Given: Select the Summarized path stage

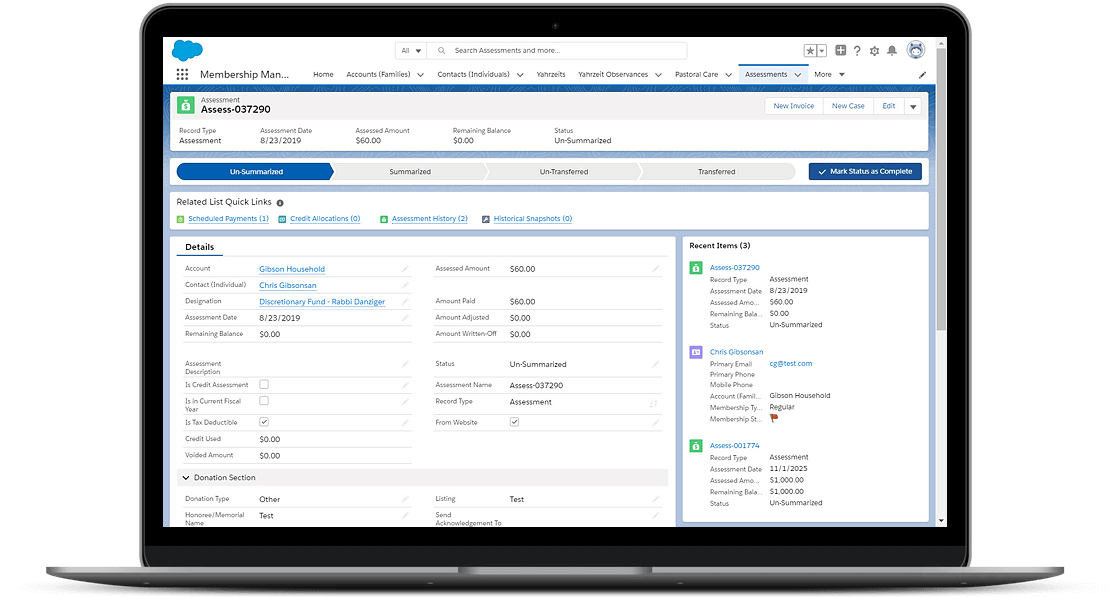Looking at the screenshot, I should point(410,171).
